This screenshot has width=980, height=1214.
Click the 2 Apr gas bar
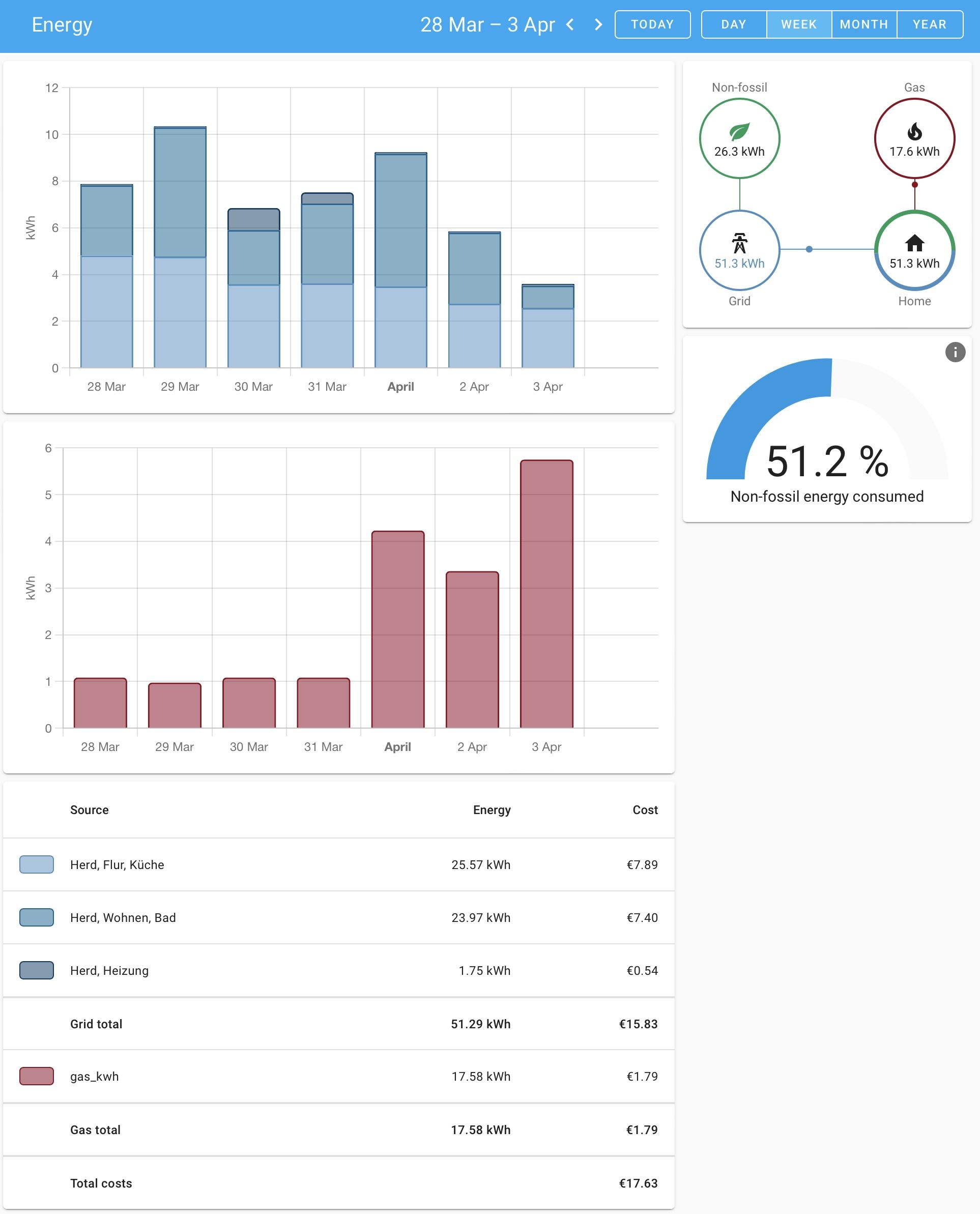[x=473, y=650]
